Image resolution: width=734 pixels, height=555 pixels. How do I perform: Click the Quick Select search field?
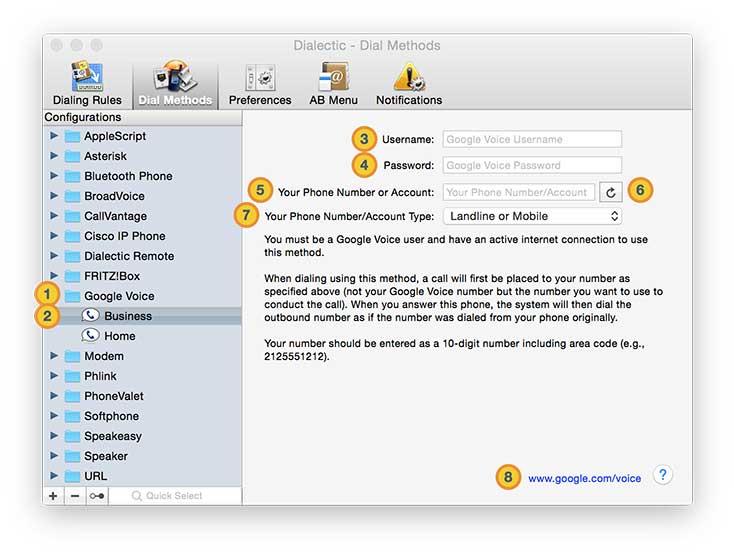[175, 496]
